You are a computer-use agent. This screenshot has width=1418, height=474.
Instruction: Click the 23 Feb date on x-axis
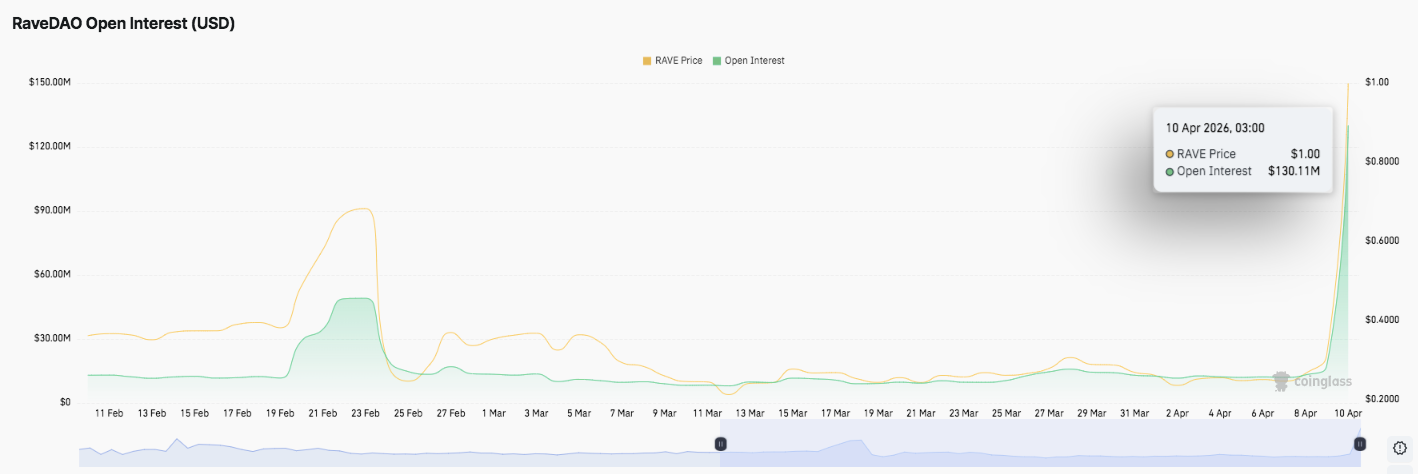coord(366,412)
